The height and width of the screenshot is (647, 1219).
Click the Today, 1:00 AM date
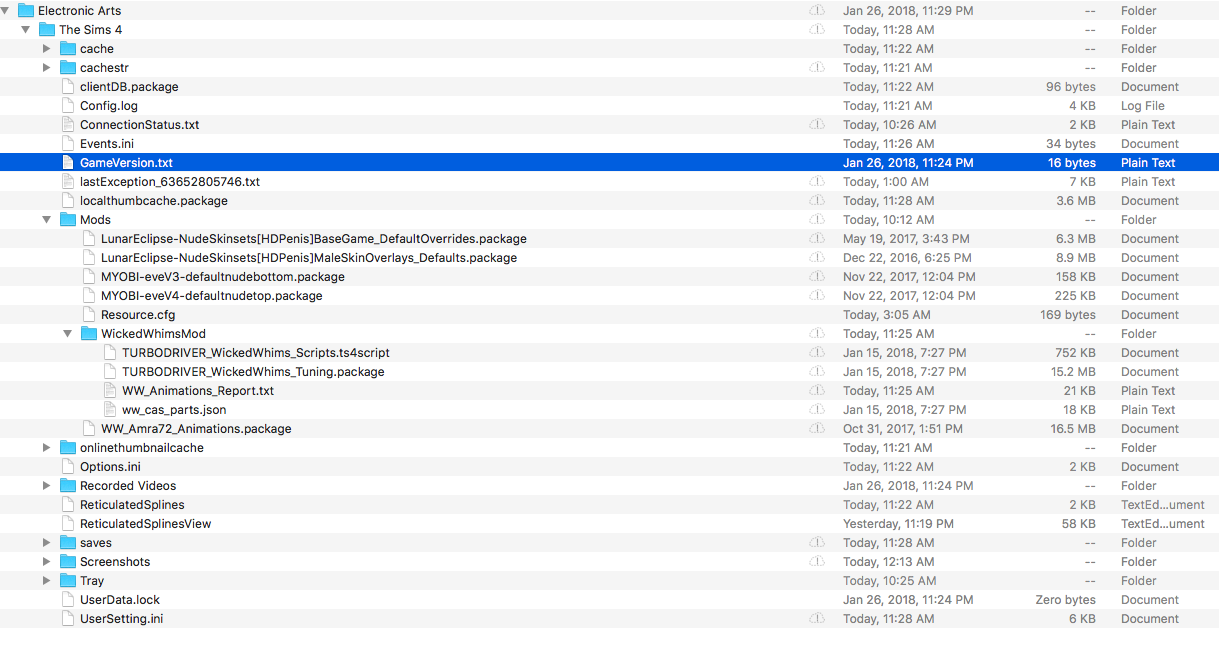886,182
